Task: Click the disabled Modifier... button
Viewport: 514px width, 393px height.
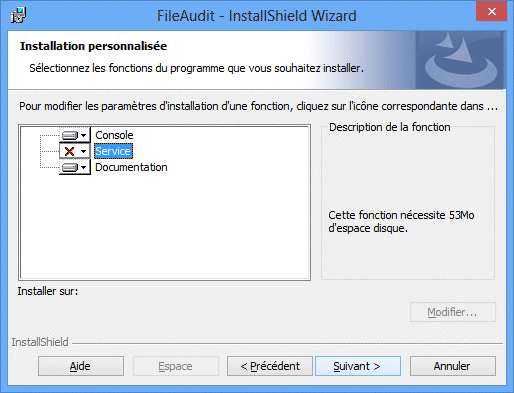Action: coord(453,312)
